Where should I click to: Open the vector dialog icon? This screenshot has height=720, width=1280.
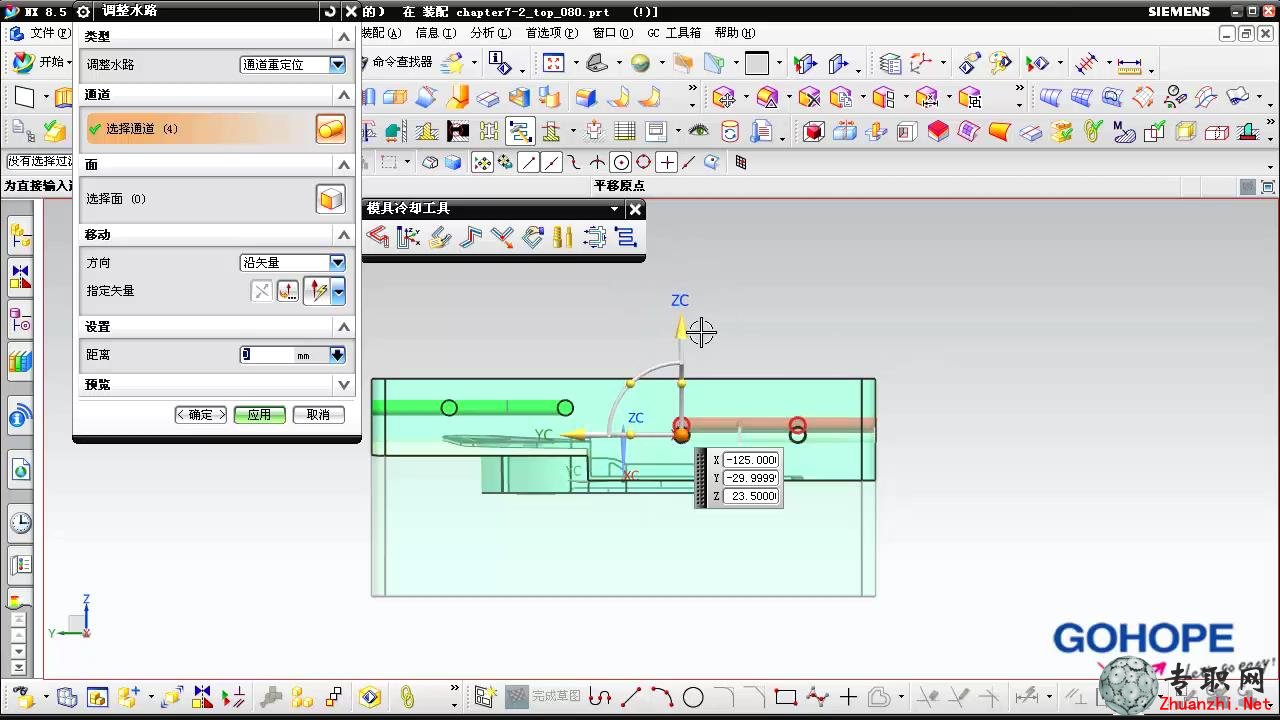(x=288, y=291)
